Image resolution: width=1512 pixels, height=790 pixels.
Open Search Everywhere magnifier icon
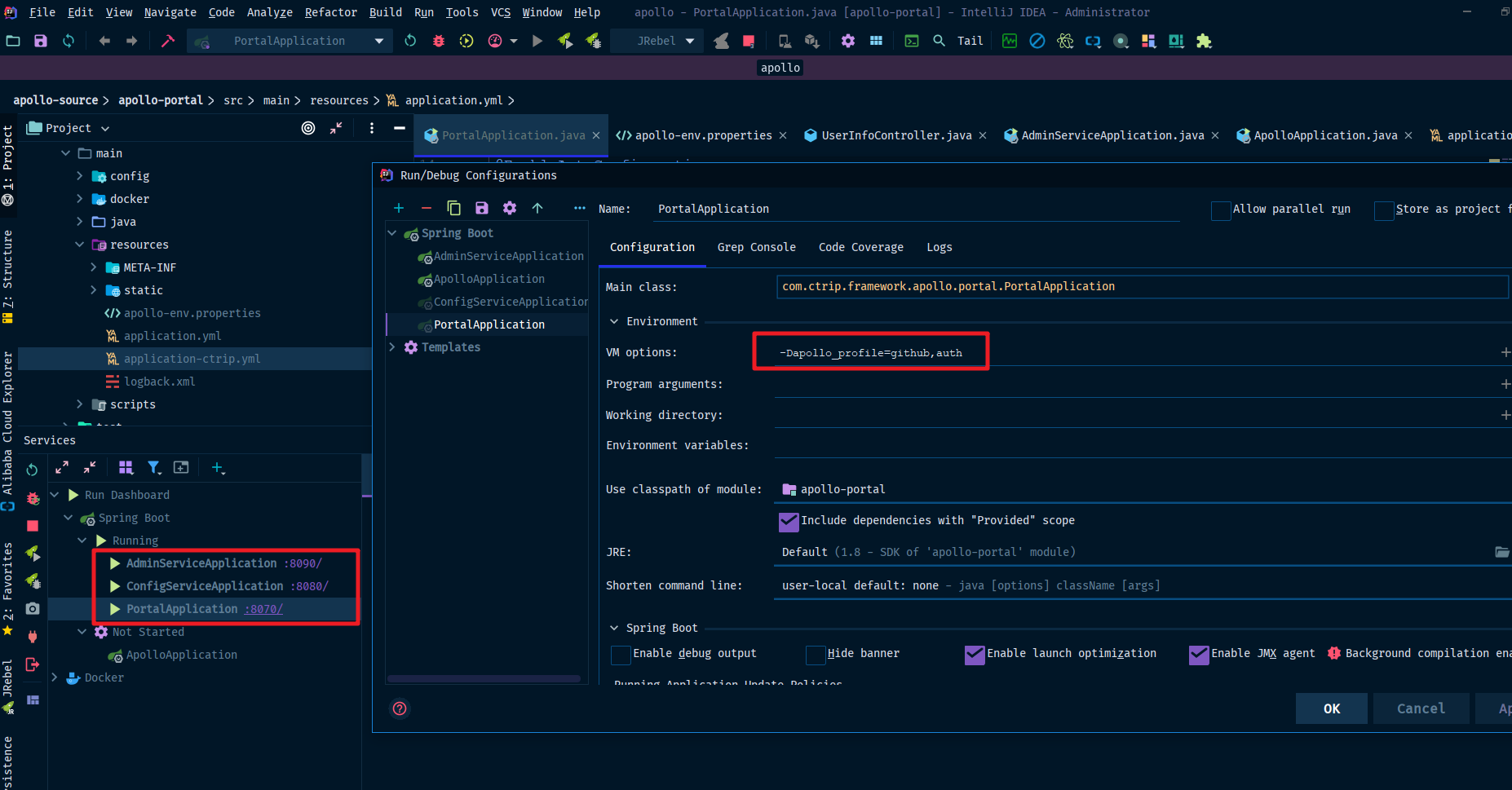pyautogui.click(x=939, y=41)
